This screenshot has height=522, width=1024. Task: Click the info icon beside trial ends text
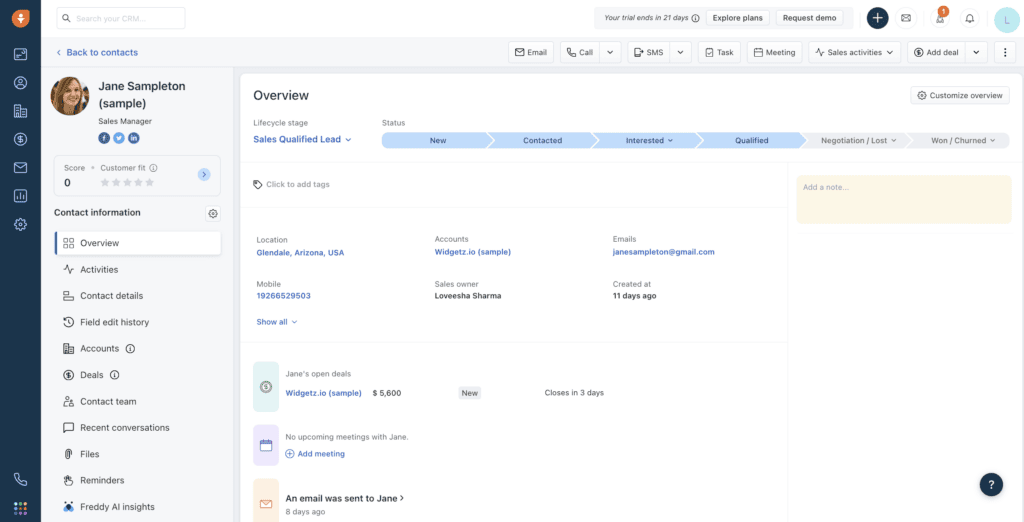(696, 18)
